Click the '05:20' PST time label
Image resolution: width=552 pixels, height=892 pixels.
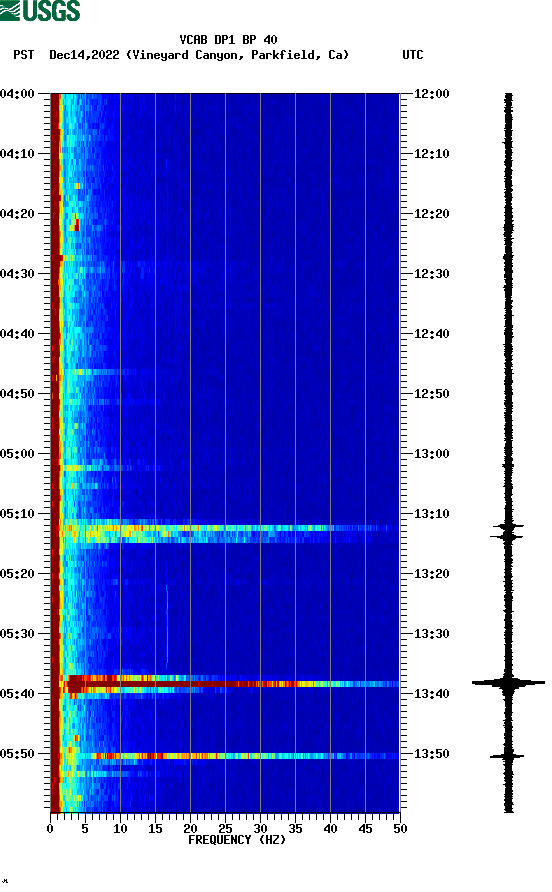point(17,574)
